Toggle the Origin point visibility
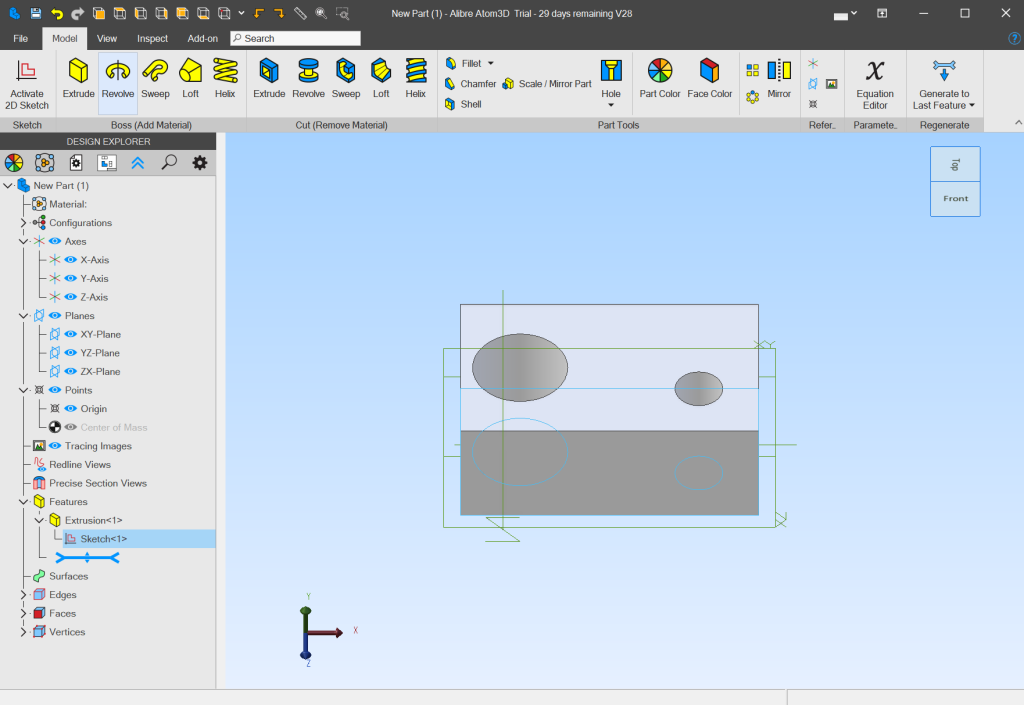The width and height of the screenshot is (1024, 705). [x=71, y=409]
